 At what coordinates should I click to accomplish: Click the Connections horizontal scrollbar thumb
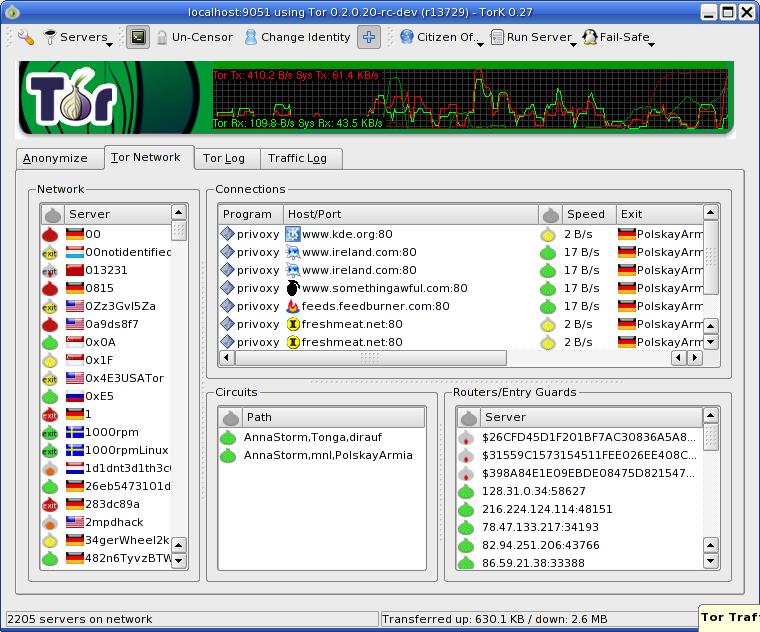(370, 358)
